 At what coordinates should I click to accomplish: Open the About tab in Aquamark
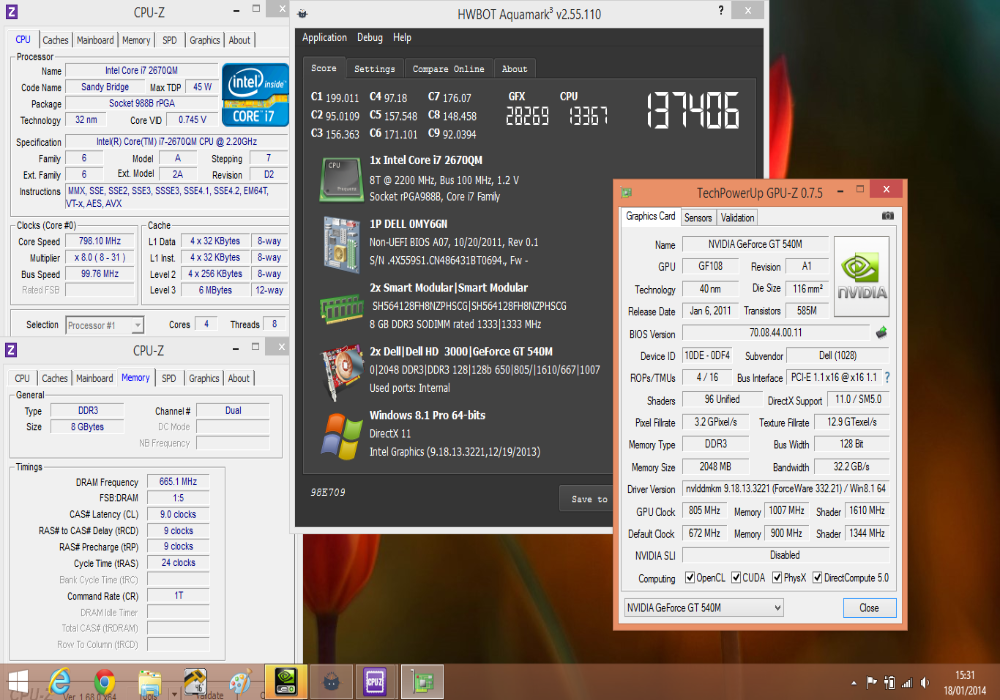tap(515, 69)
